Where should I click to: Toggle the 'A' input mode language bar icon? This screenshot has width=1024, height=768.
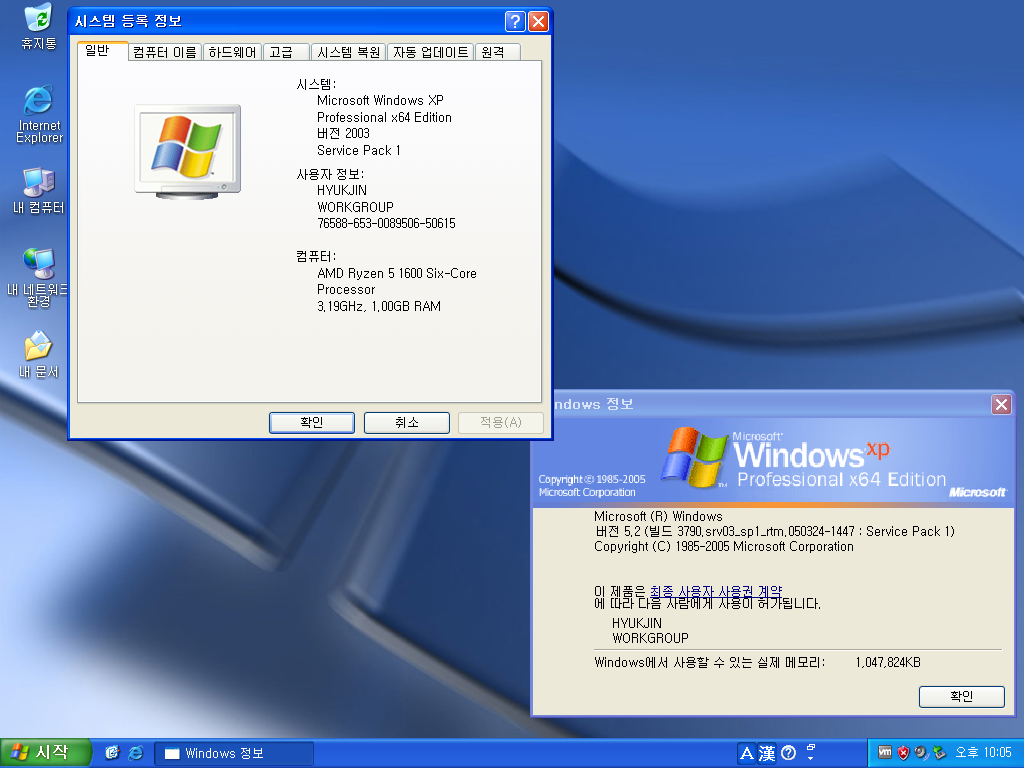746,754
